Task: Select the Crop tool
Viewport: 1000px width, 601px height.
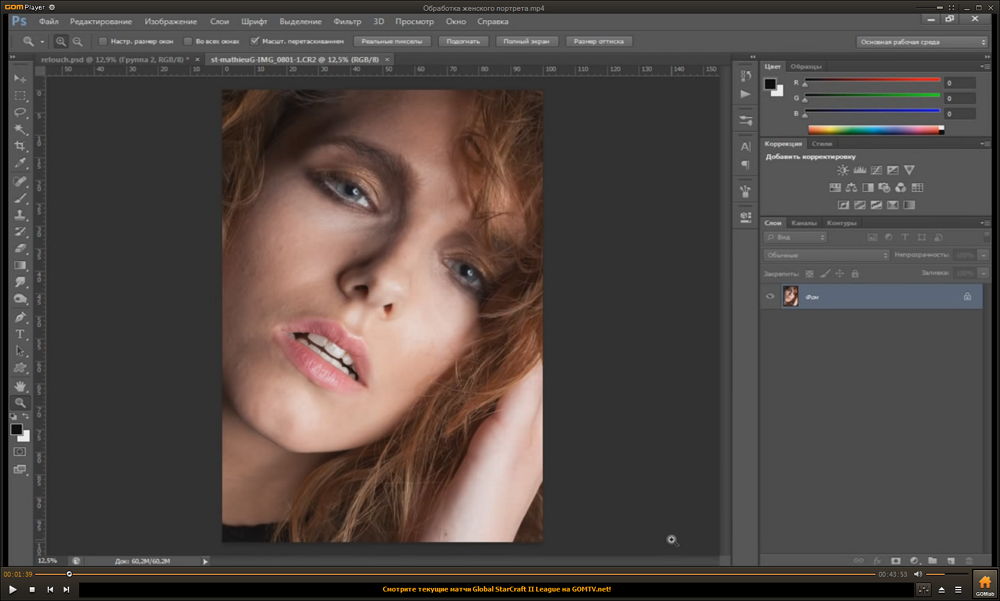Action: click(20, 146)
